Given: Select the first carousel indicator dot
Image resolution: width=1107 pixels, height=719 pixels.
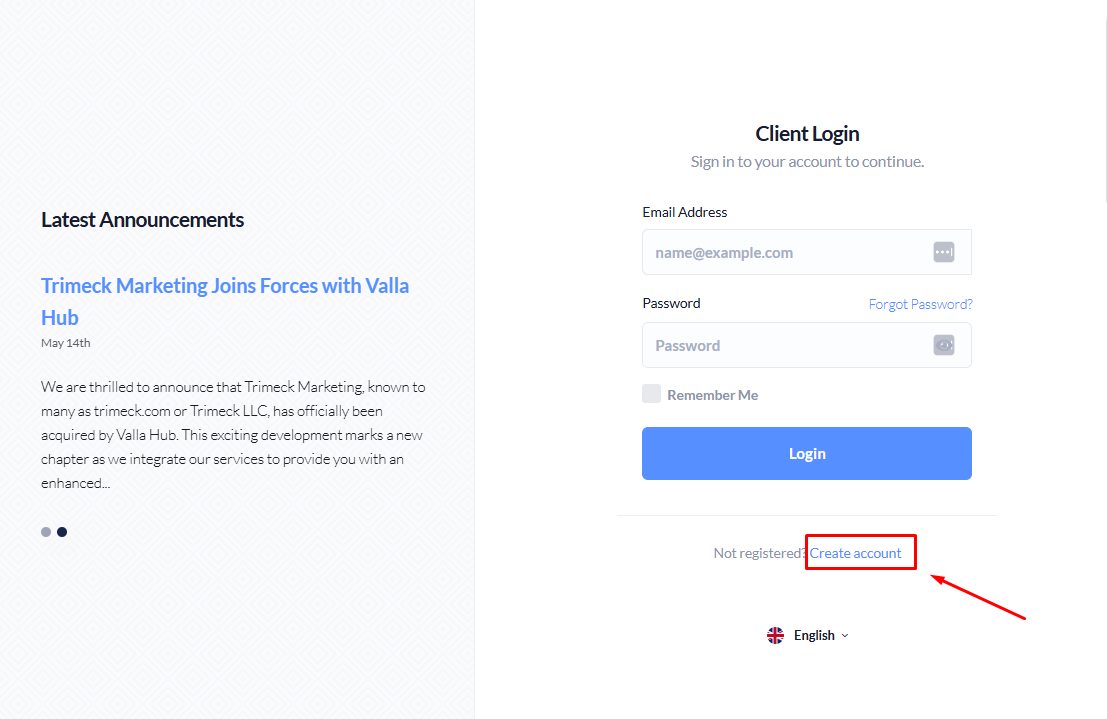Looking at the screenshot, I should pyautogui.click(x=45, y=531).
